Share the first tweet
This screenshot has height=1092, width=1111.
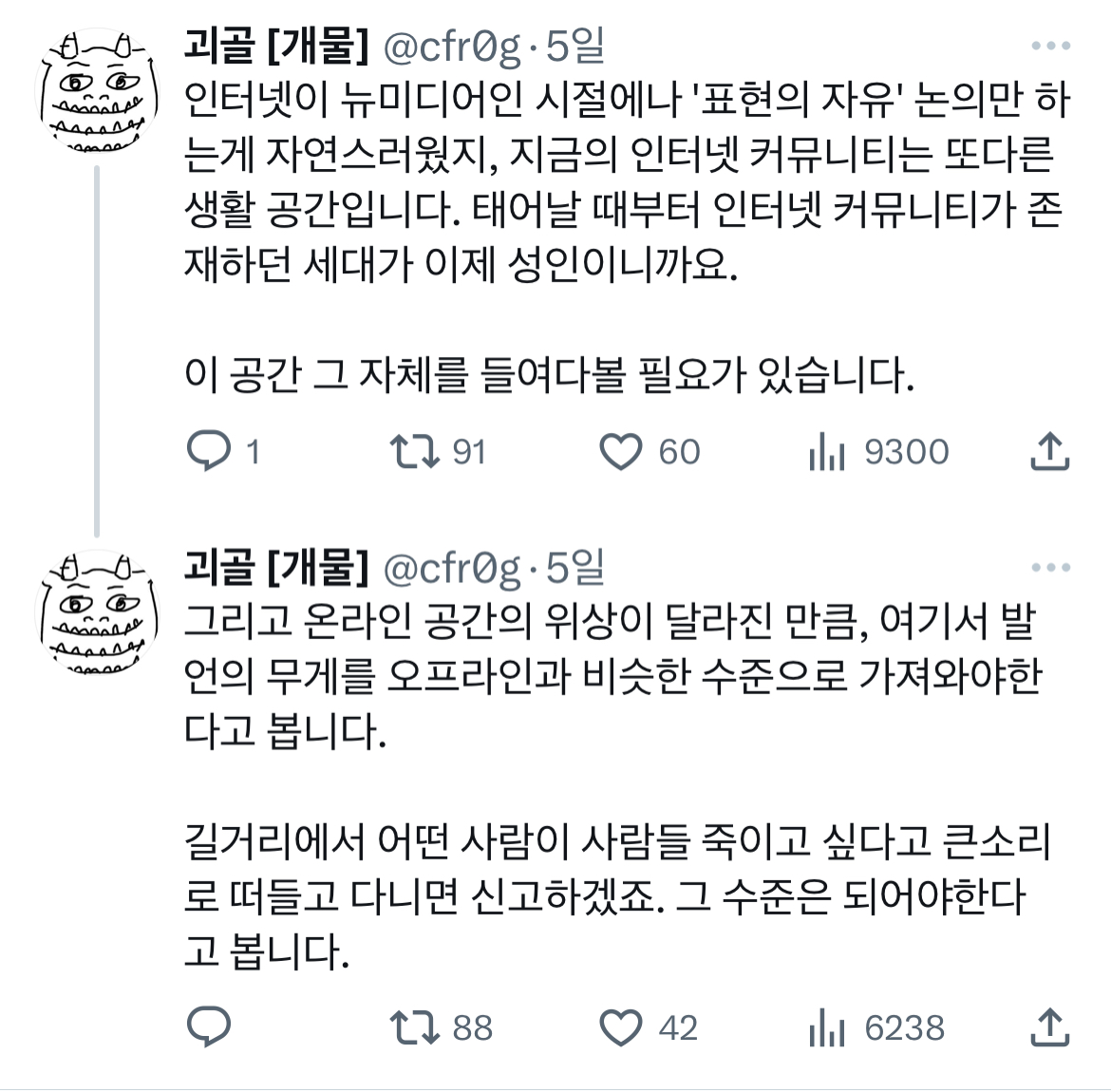[x=1049, y=452]
